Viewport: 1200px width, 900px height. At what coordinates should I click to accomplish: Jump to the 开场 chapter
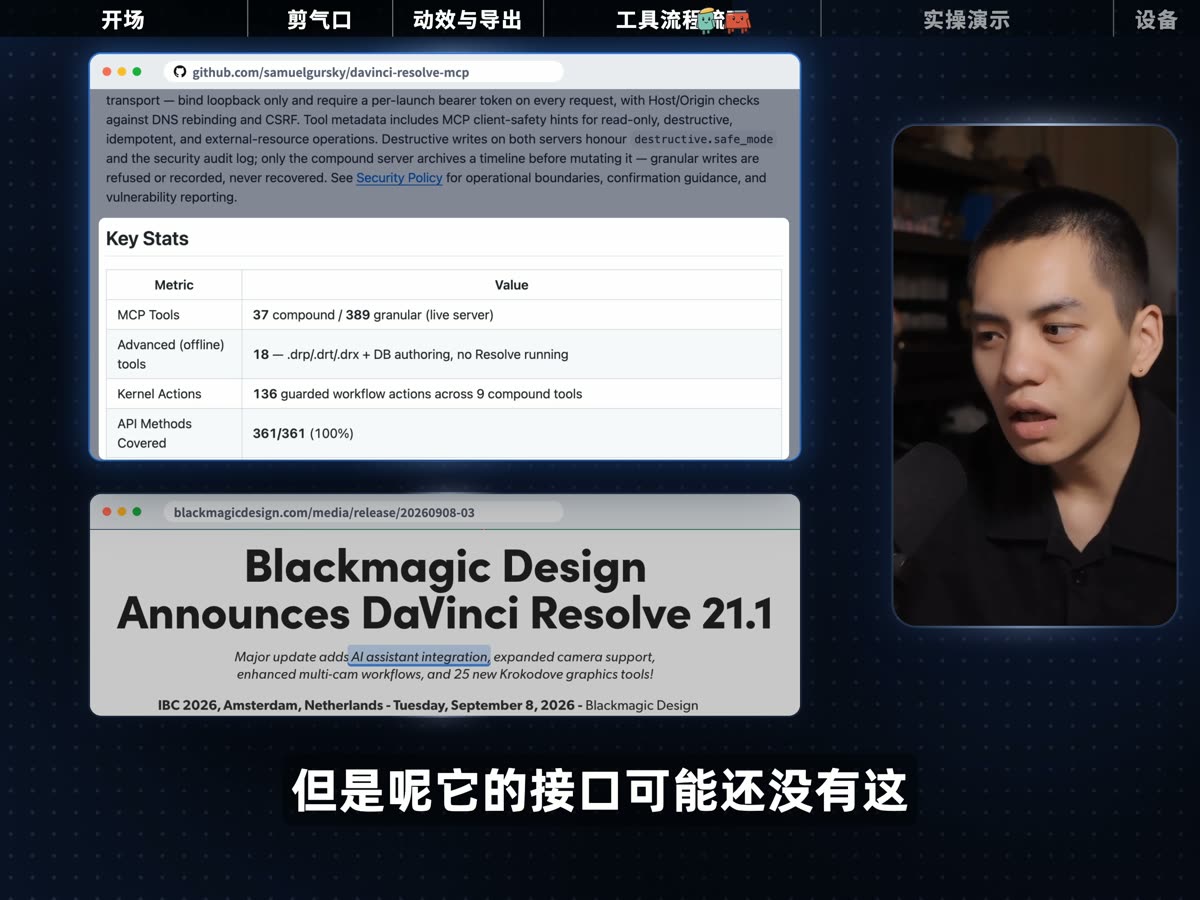[x=123, y=19]
